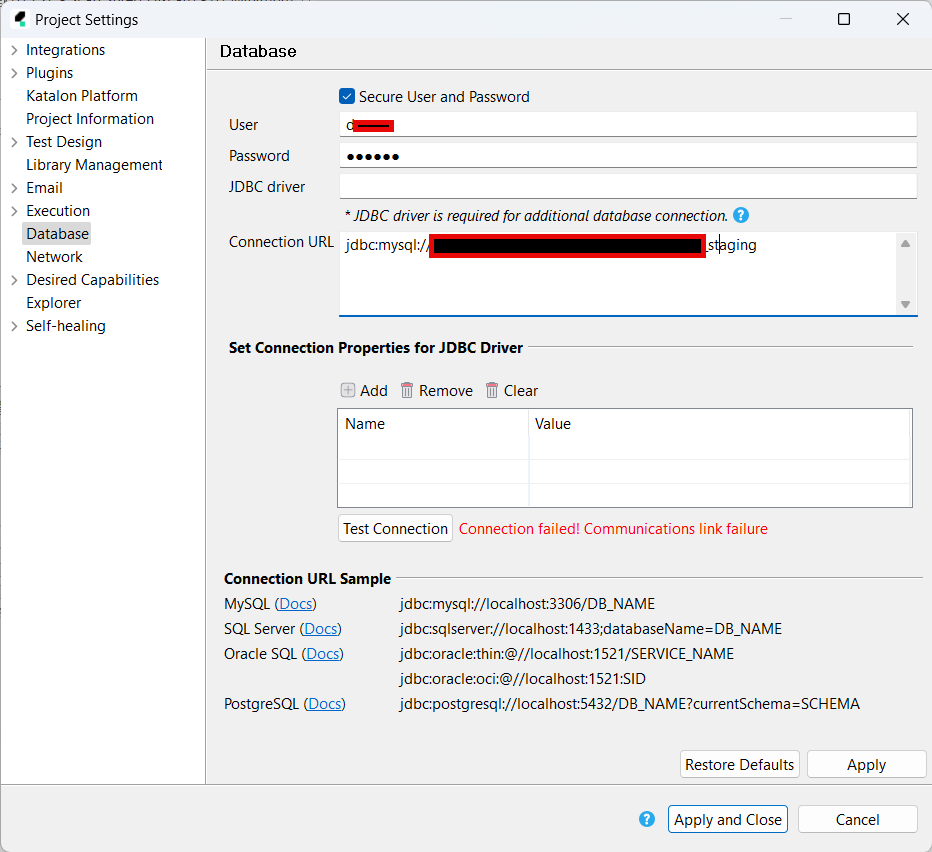Click the Clear properties trash icon

492,390
